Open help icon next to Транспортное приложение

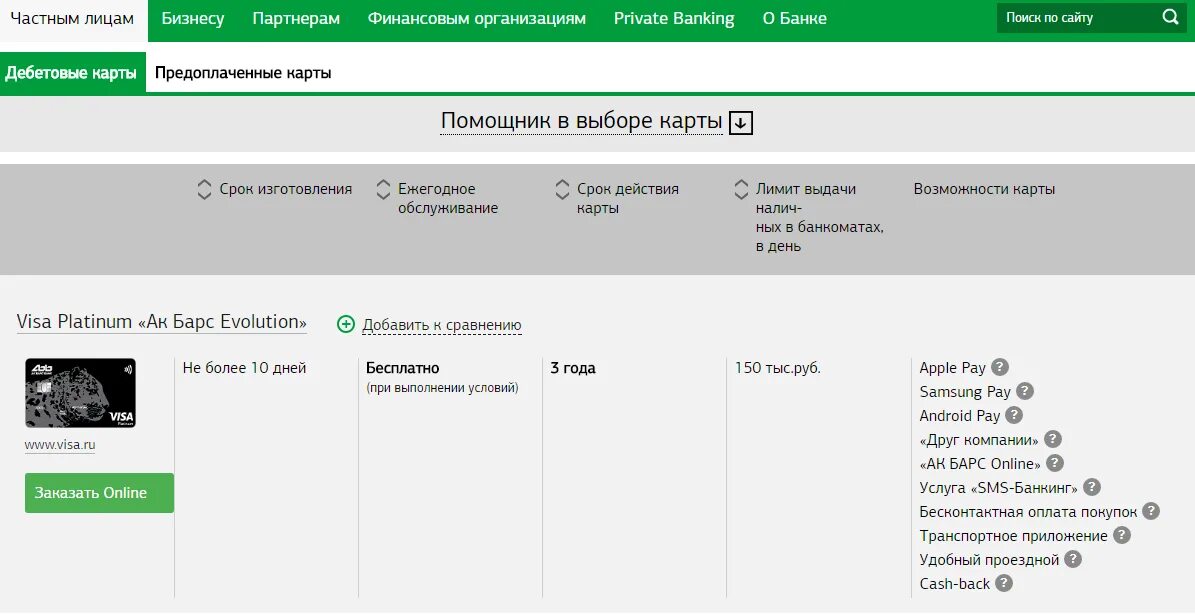[x=1122, y=535]
